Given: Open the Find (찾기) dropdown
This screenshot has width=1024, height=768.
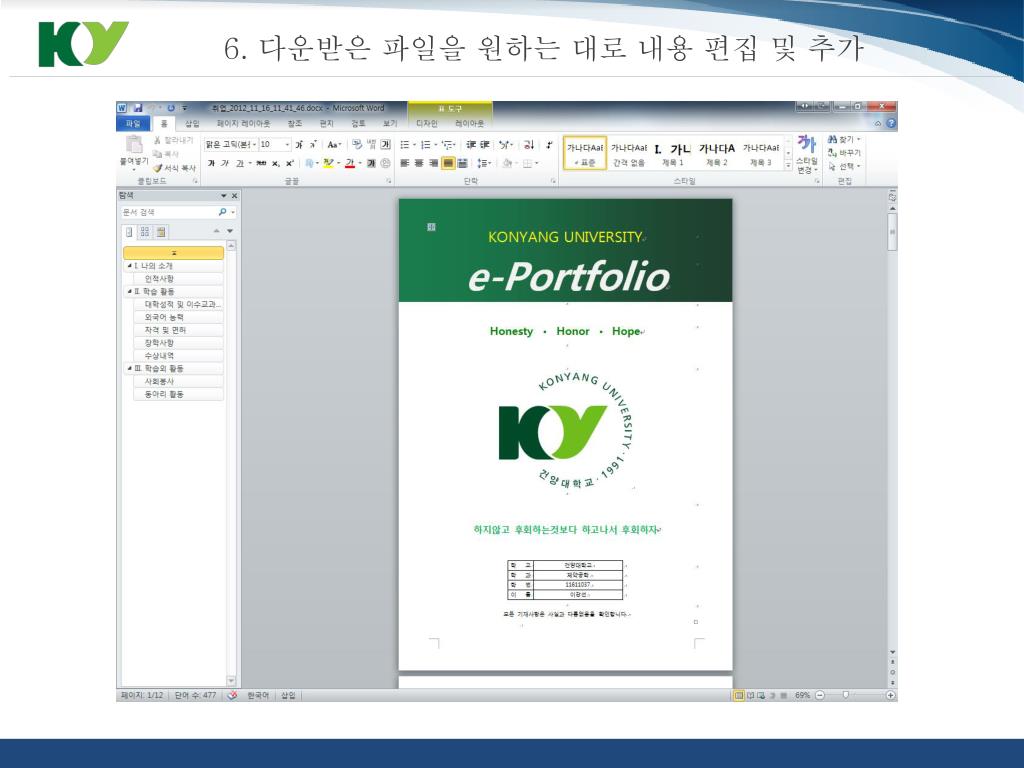Looking at the screenshot, I should coord(859,139).
